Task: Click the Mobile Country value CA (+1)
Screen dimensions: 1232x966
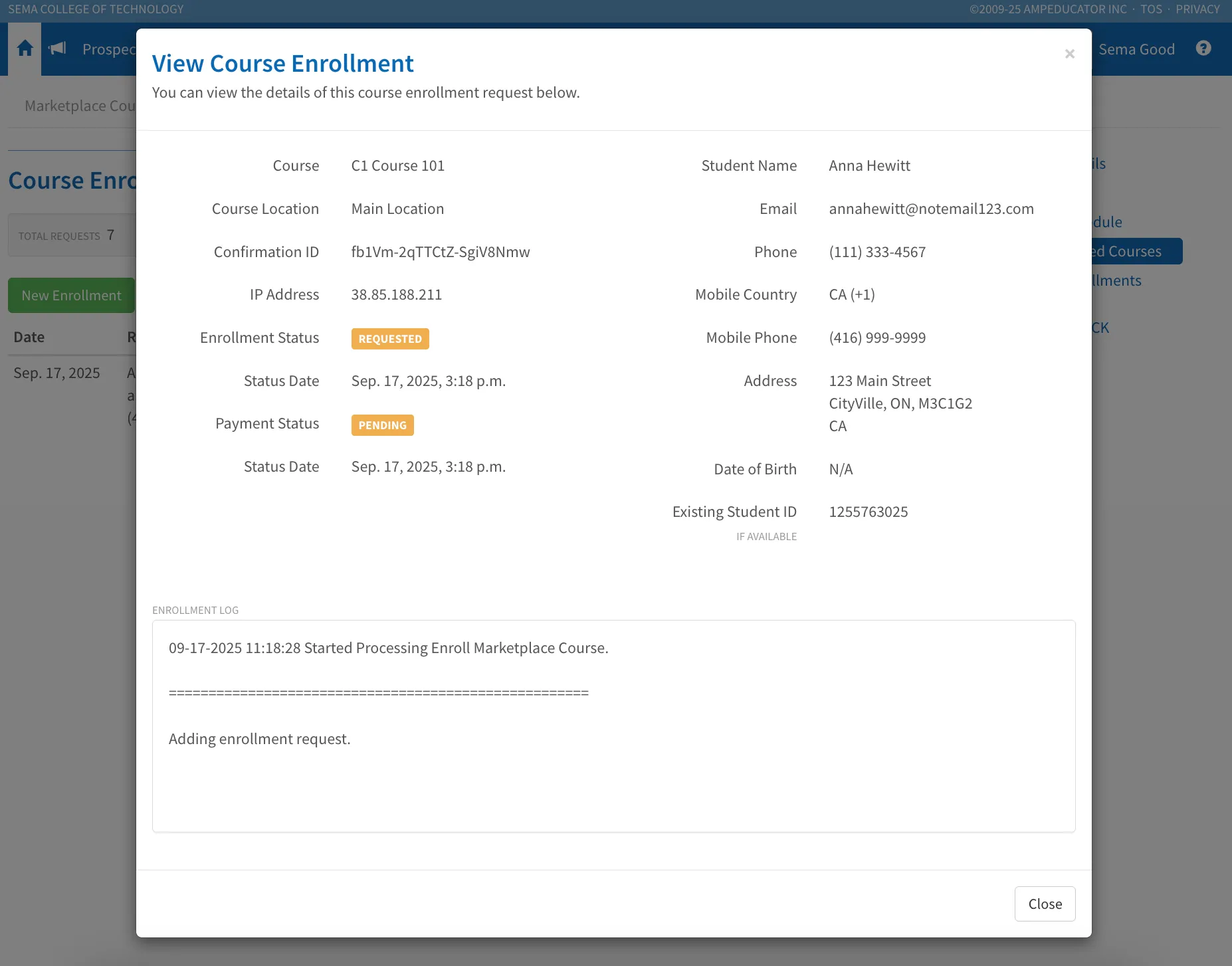Action: coord(851,294)
